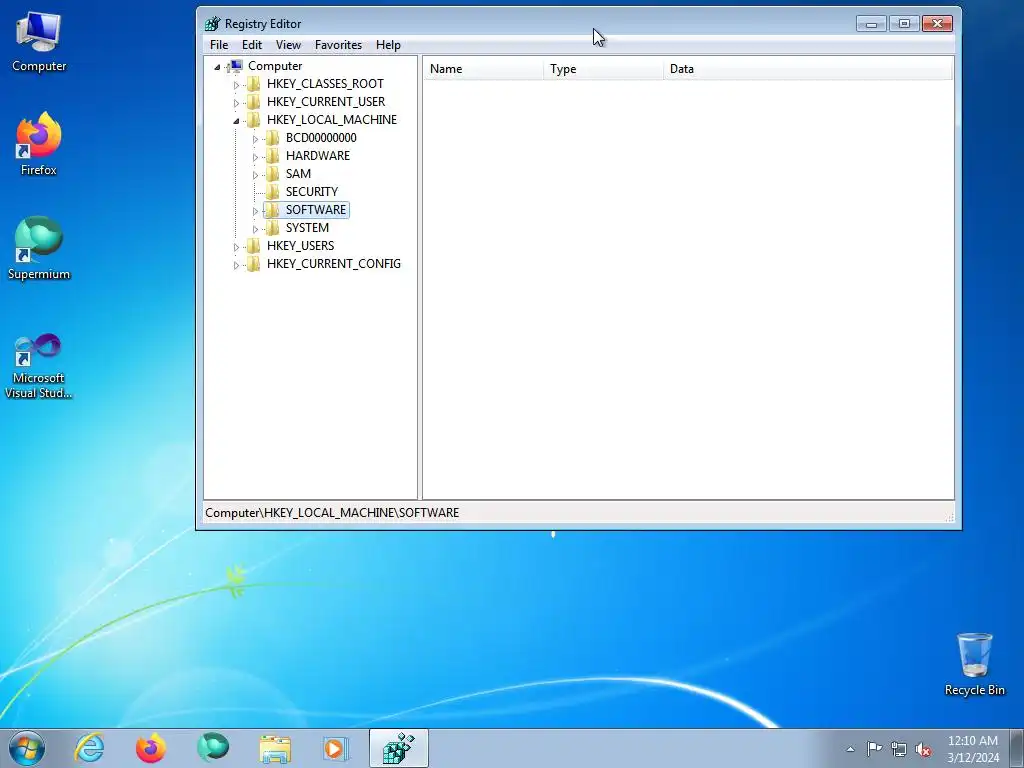Expand SYSTEM key arrow
Image resolution: width=1024 pixels, height=768 pixels.
coord(255,229)
